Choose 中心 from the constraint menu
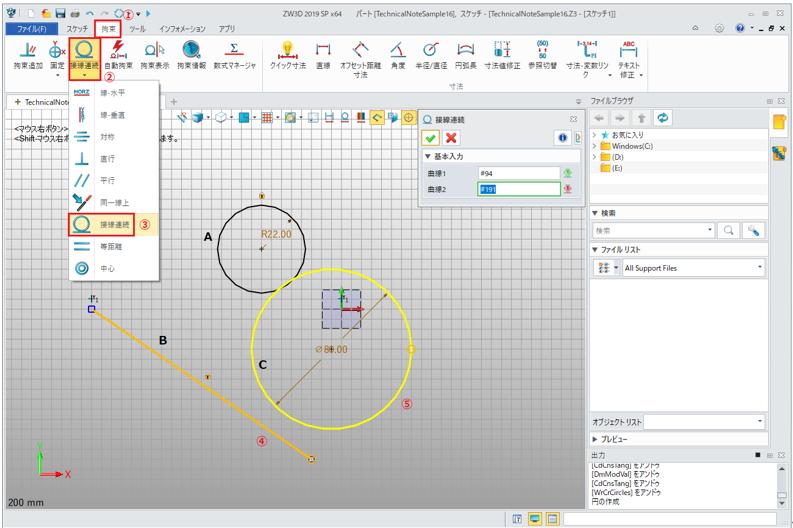This screenshot has width=793, height=528. point(114,268)
